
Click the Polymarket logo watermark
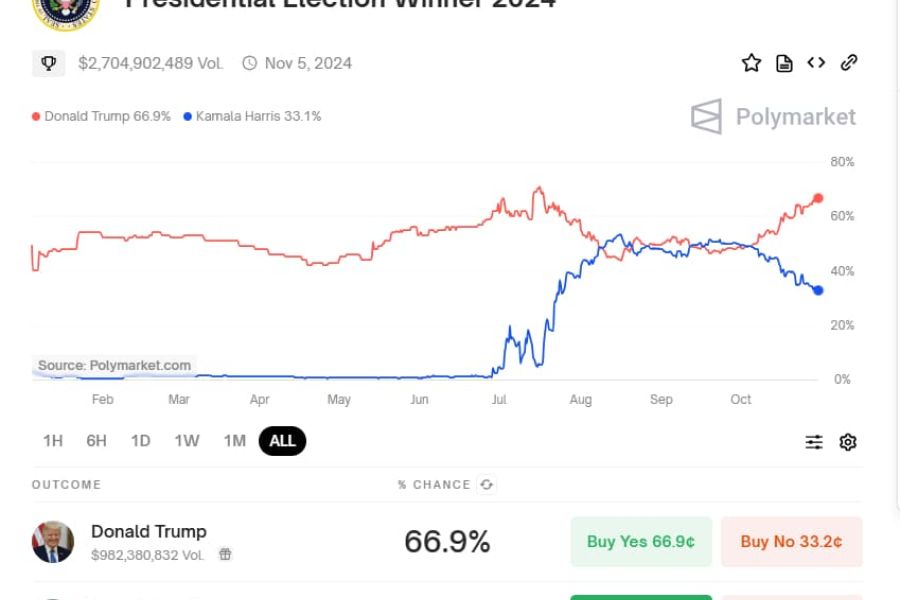[x=774, y=117]
